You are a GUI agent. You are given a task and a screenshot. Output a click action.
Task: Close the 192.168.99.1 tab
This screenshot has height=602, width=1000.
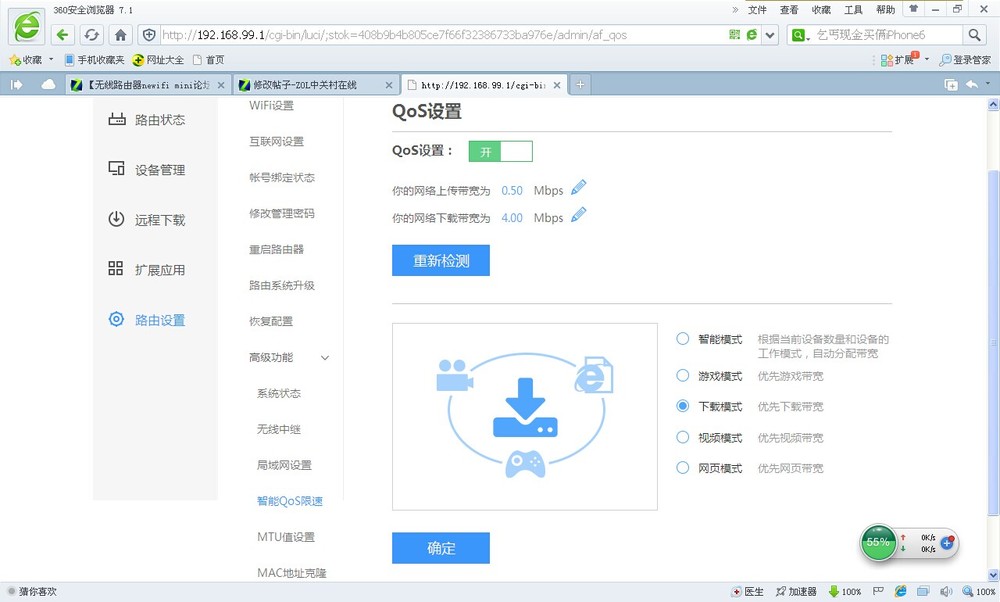(x=557, y=85)
